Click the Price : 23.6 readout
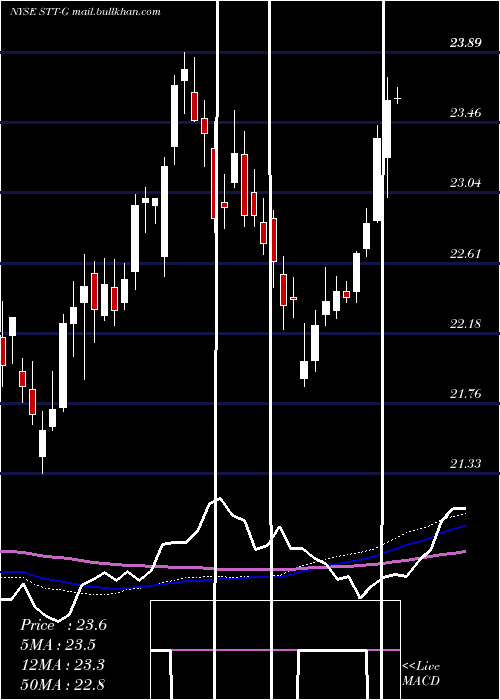500x700 pixels. [x=63, y=625]
